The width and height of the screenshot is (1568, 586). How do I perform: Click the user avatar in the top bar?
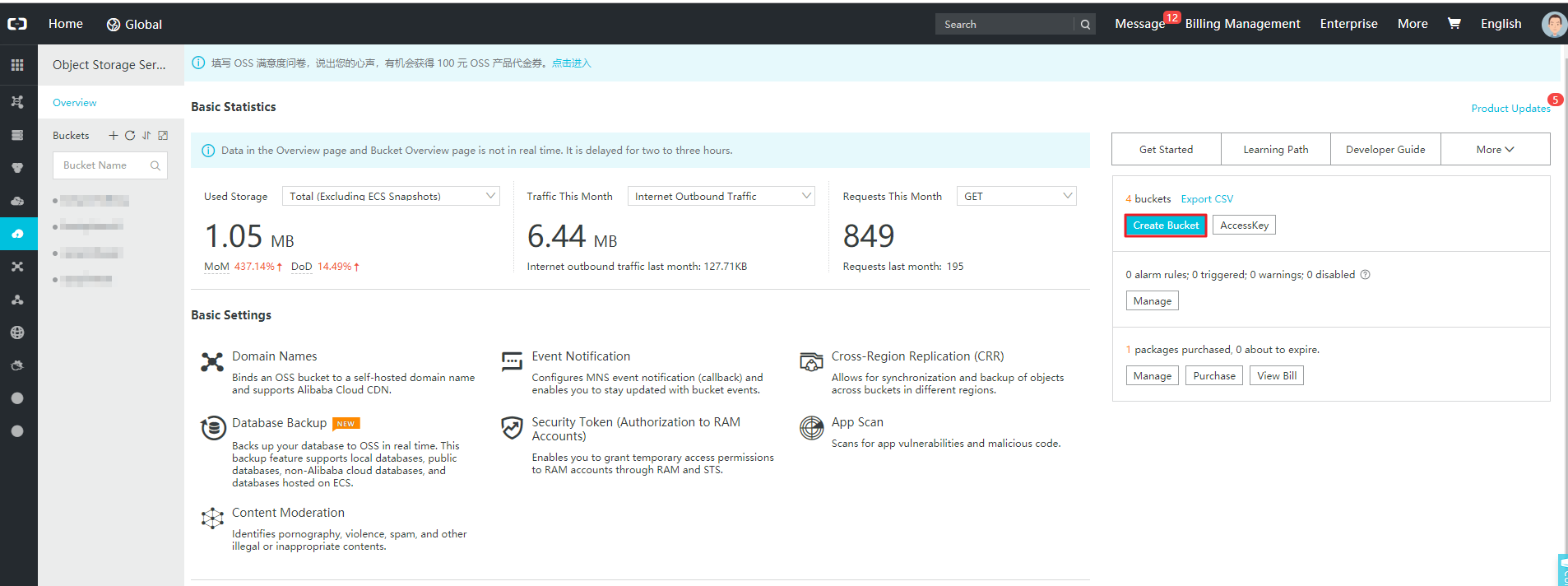(1553, 24)
